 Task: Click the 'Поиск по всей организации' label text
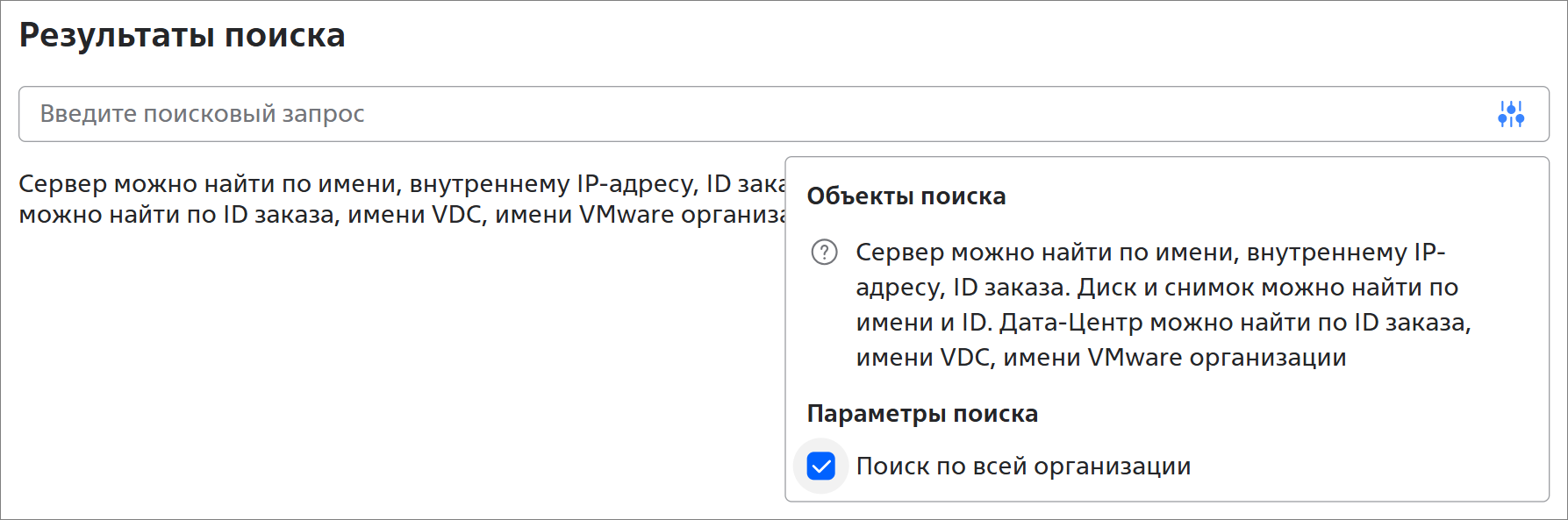[1023, 467]
